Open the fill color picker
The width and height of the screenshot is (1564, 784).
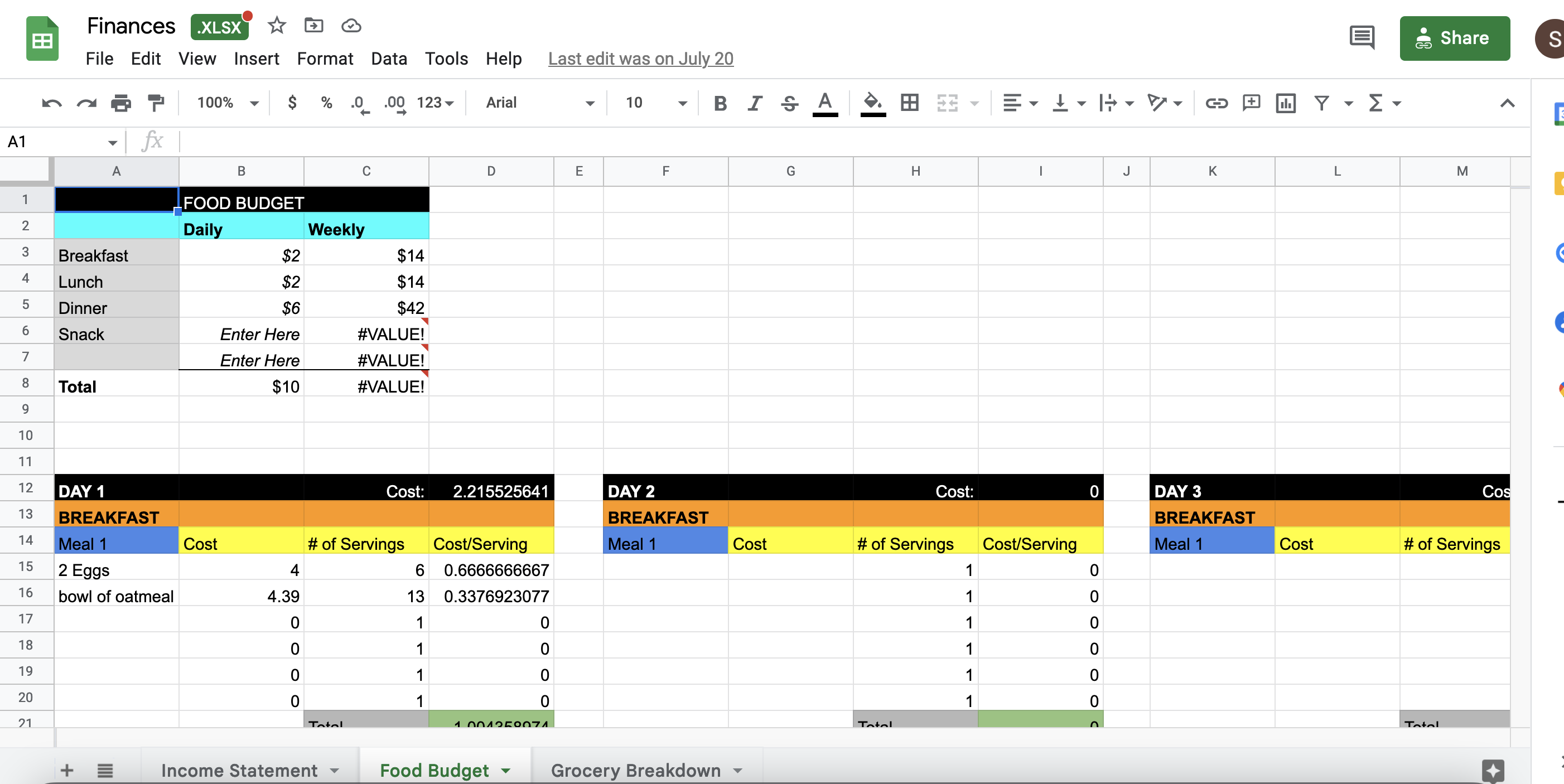pos(872,103)
